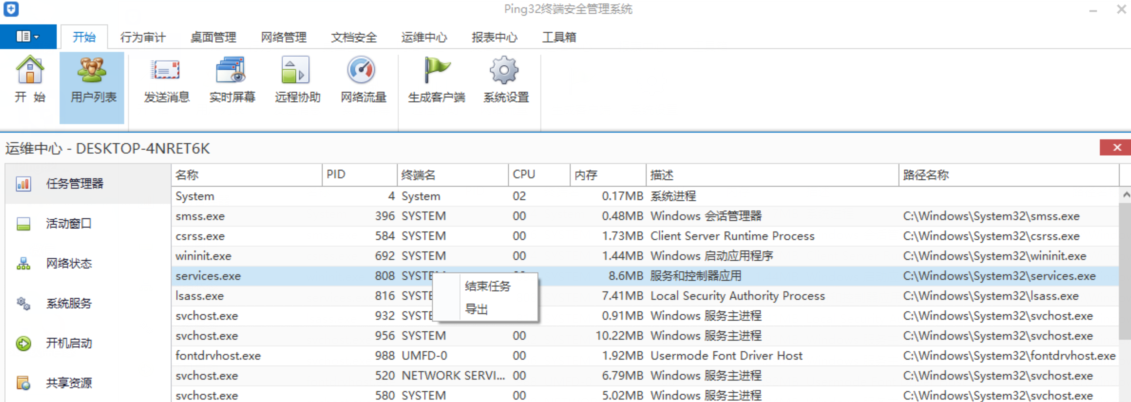
Task: Switch to the 行为审计 tab
Action: click(x=143, y=38)
